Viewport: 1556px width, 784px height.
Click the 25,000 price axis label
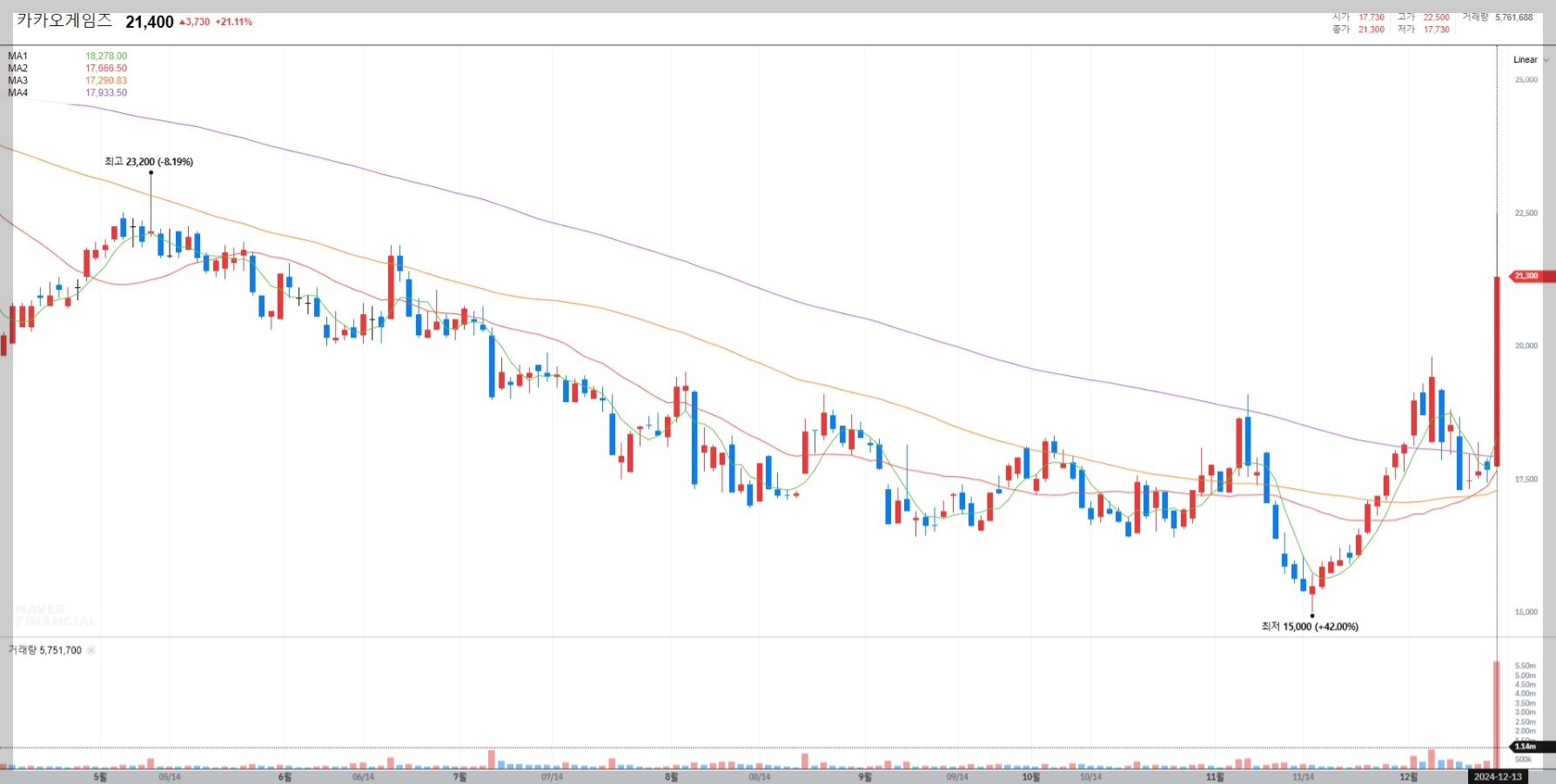(1526, 80)
